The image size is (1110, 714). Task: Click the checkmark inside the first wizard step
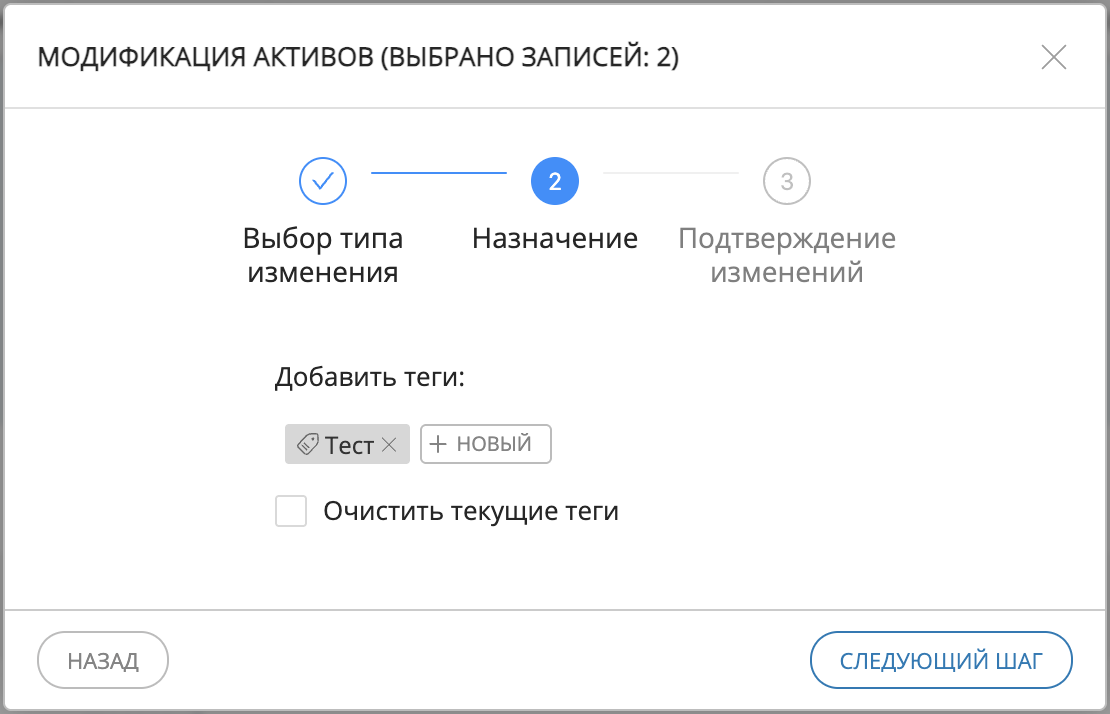tap(322, 181)
